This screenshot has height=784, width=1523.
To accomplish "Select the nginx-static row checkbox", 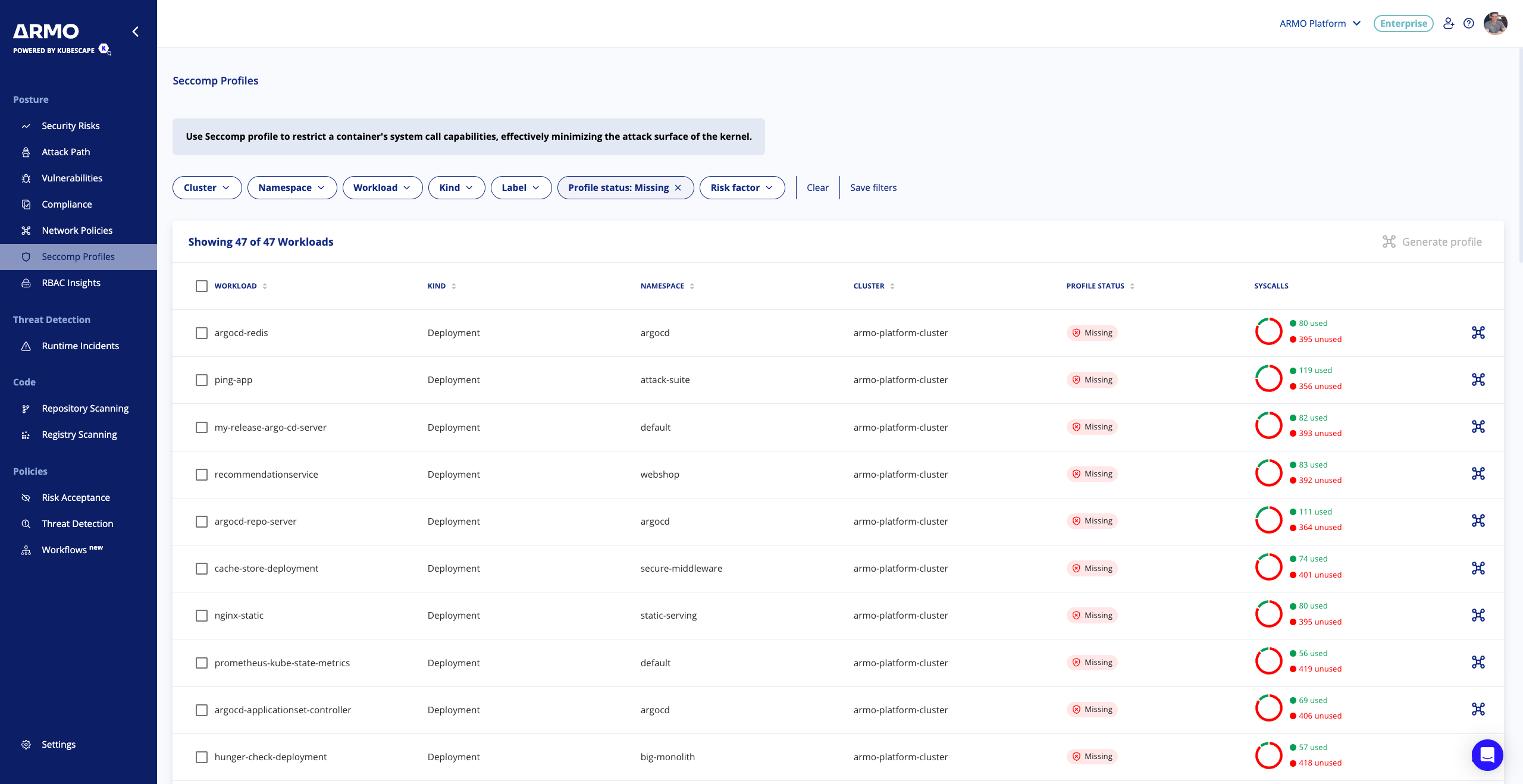I will coord(202,616).
